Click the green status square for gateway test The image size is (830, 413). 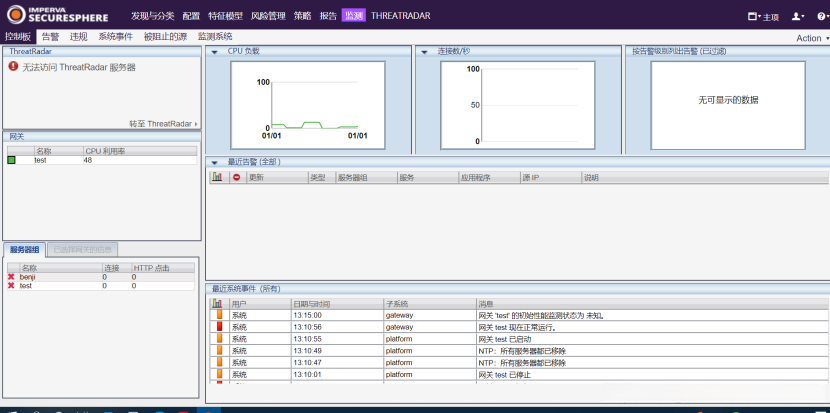[x=12, y=160]
